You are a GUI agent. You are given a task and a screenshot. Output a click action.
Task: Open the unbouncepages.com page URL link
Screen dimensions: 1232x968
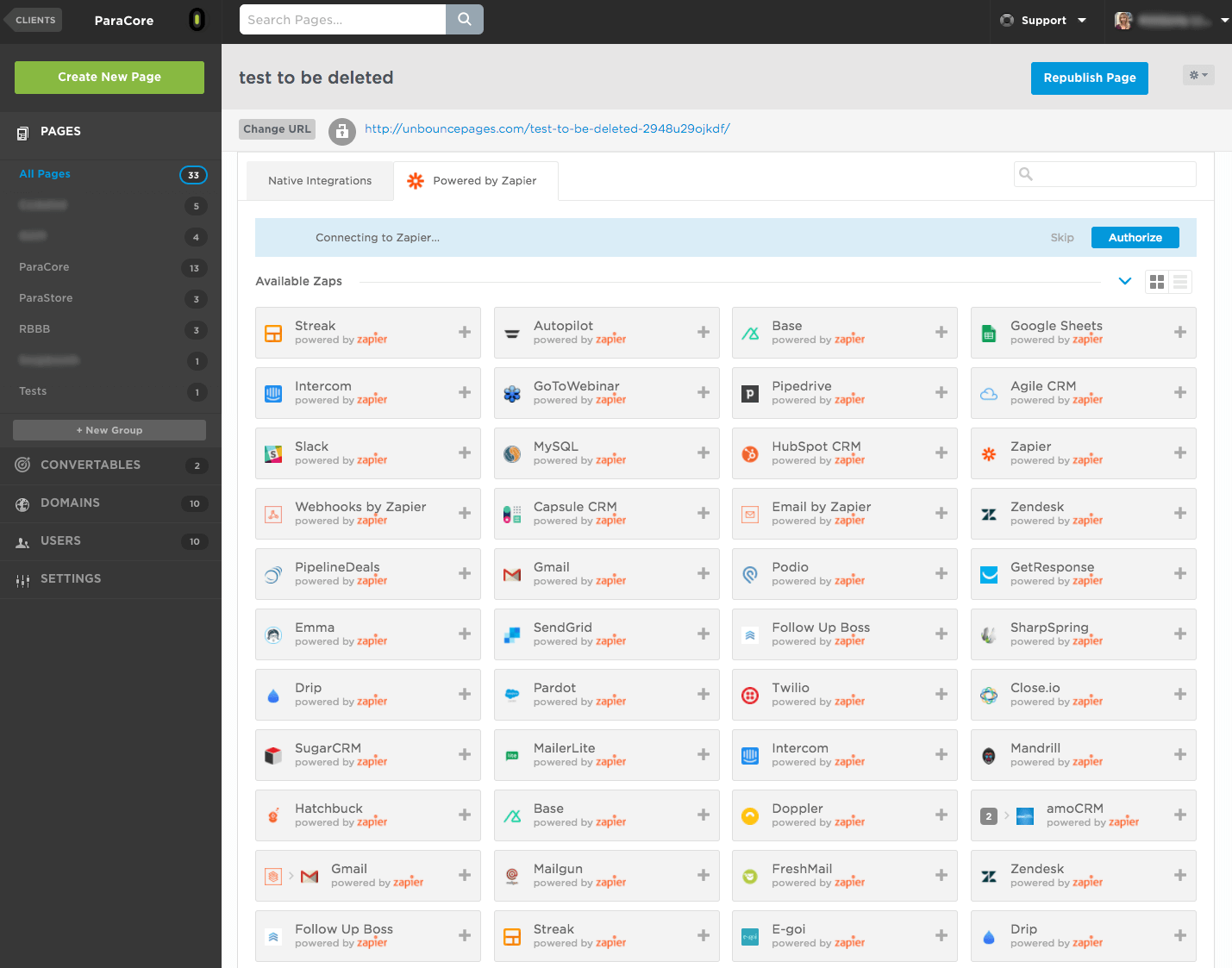(547, 129)
